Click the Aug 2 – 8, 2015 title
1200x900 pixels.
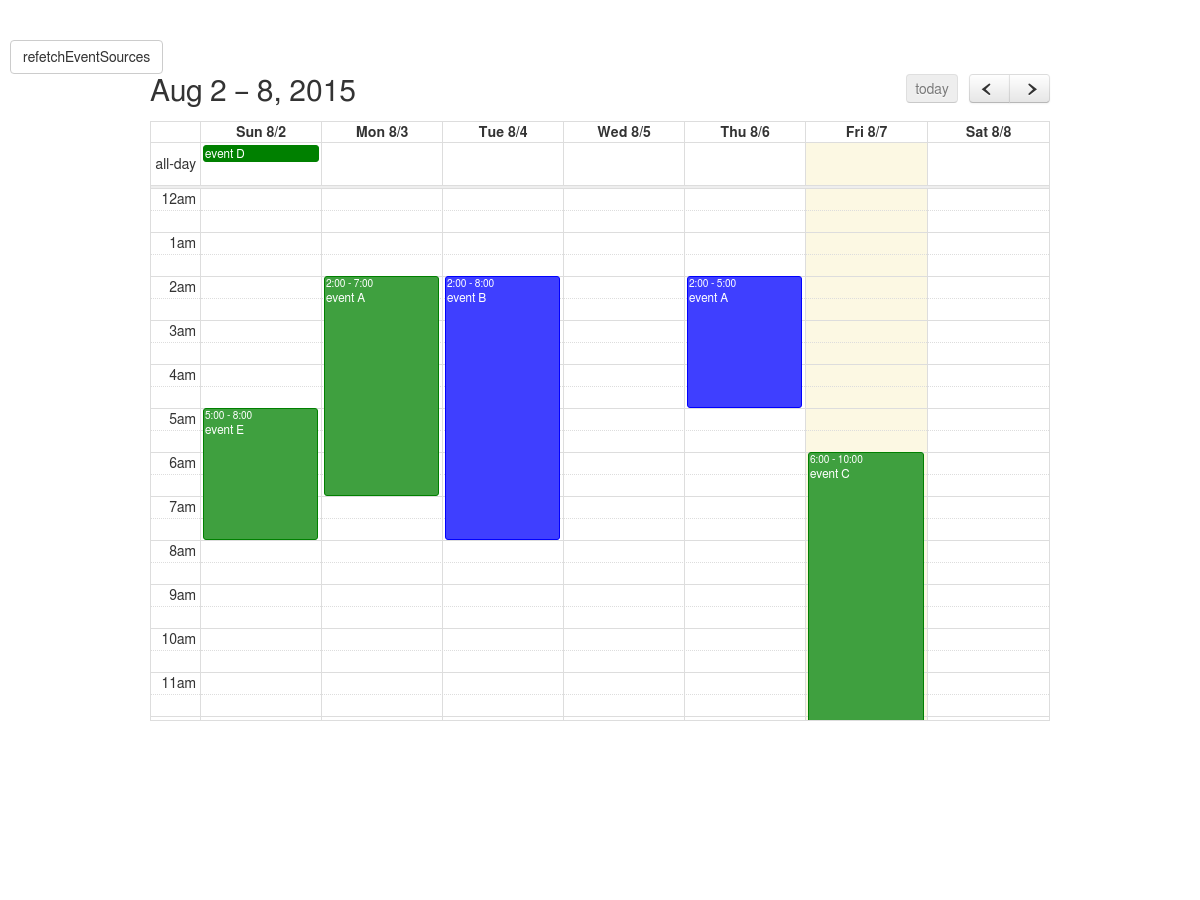(x=253, y=91)
